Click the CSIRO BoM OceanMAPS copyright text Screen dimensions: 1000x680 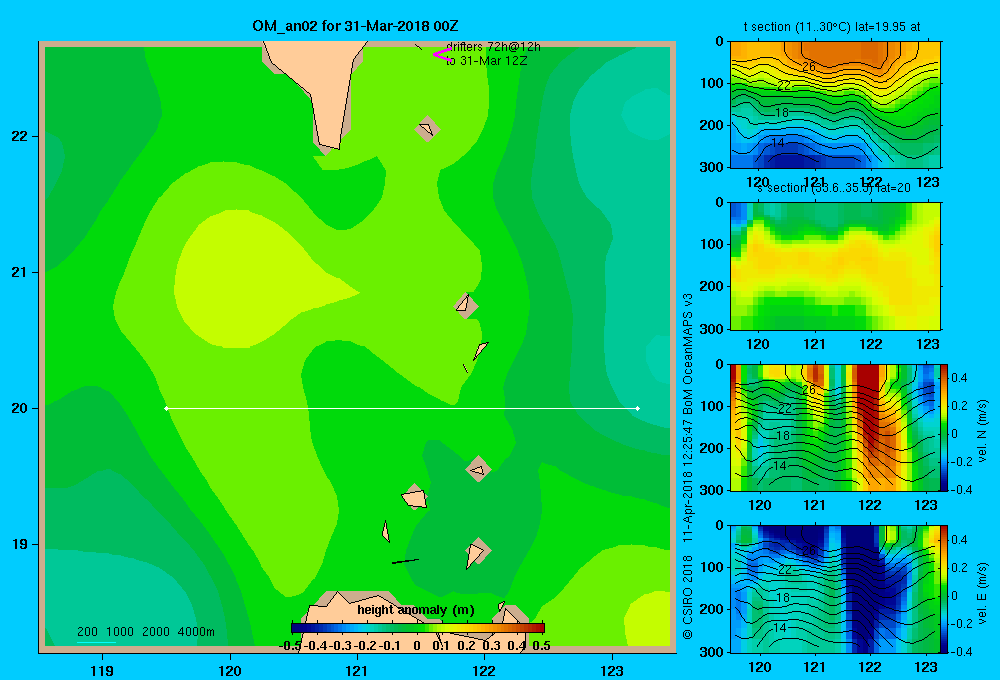coord(688,466)
